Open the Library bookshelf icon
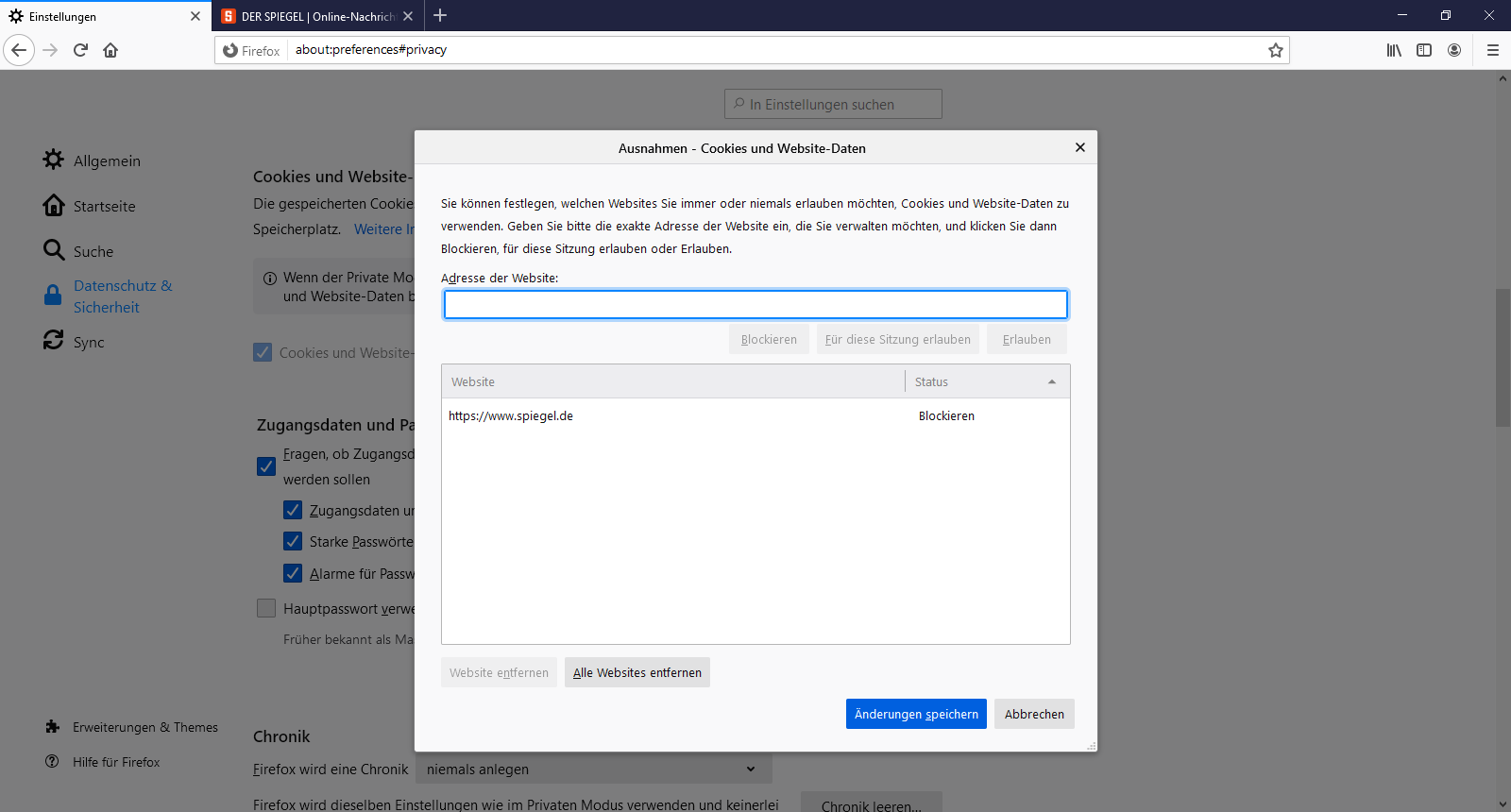Viewport: 1511px width, 812px height. tap(1394, 50)
